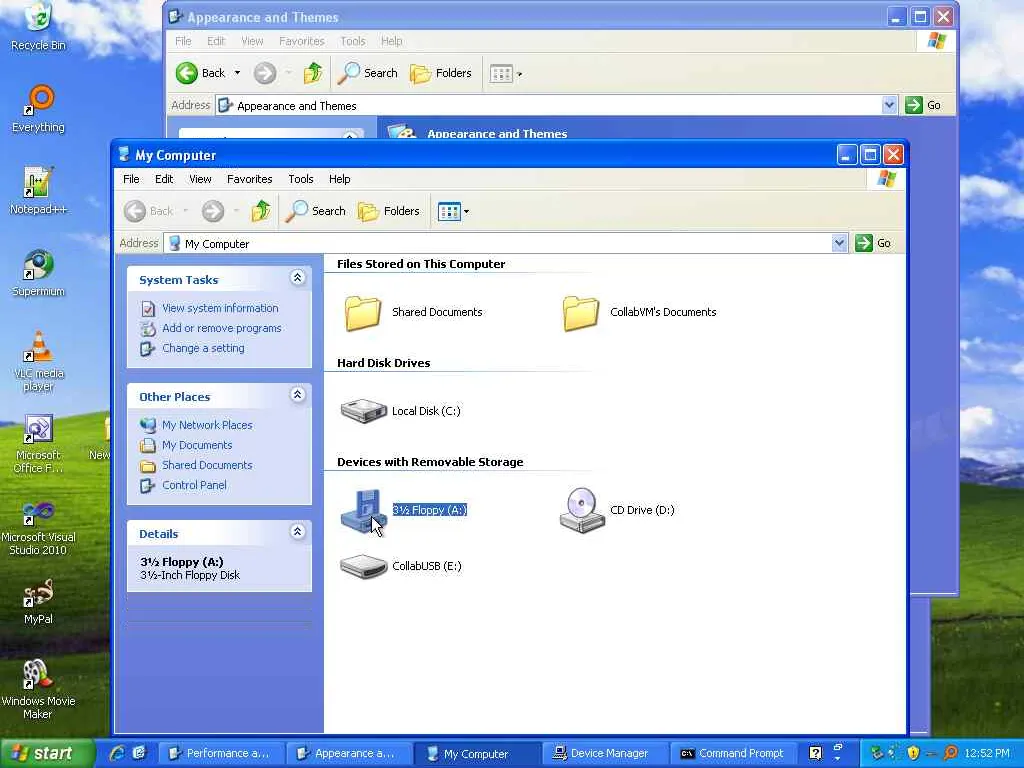Open Windows Movie Maker desktop shortcut
This screenshot has width=1024, height=768.
point(39,690)
